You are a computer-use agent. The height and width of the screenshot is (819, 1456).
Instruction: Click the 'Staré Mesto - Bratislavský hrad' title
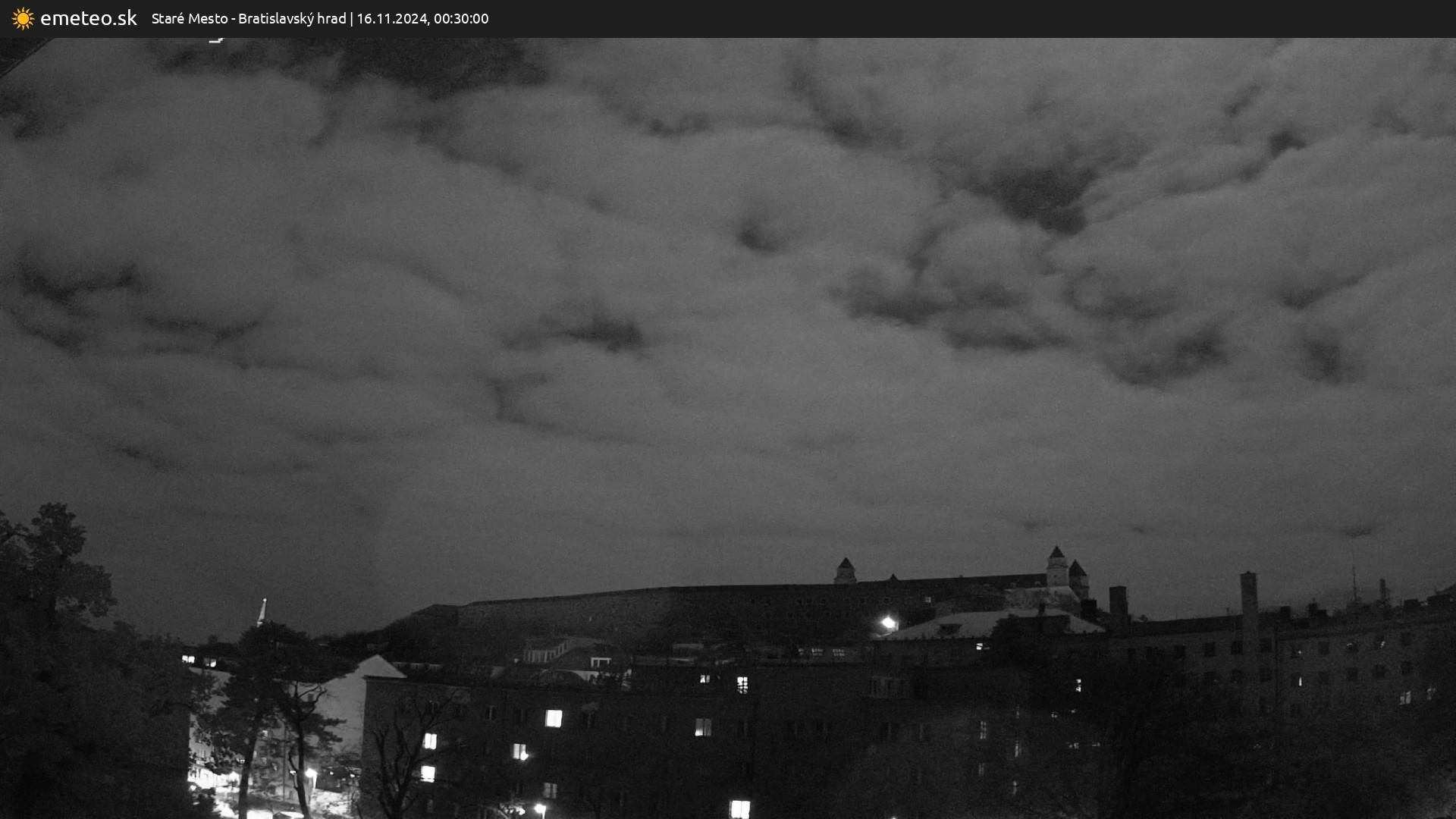[x=248, y=18]
